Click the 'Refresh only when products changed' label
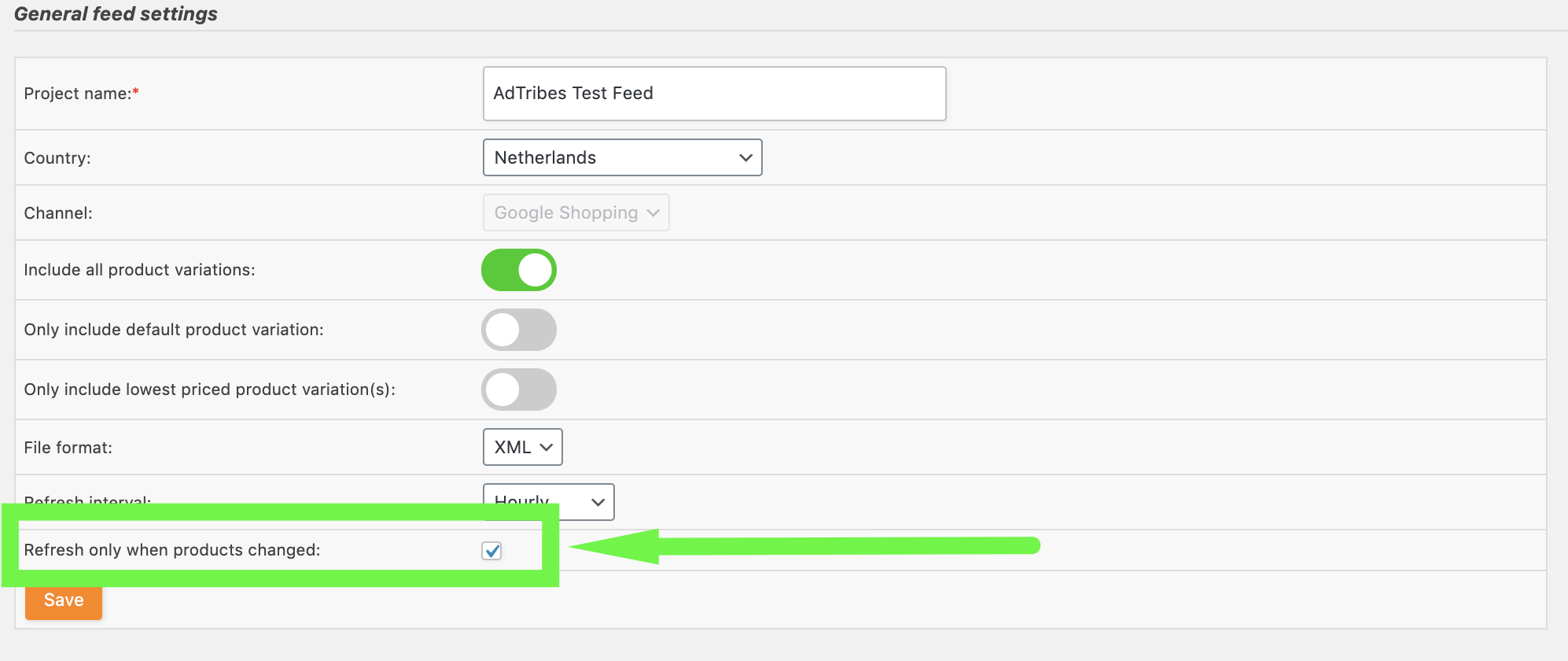The width and height of the screenshot is (1568, 661). coord(172,550)
